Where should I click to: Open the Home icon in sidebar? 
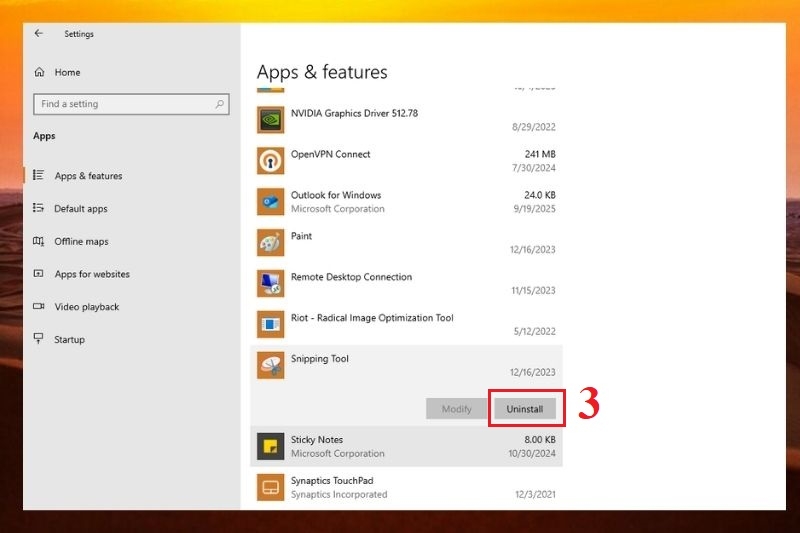(39, 72)
